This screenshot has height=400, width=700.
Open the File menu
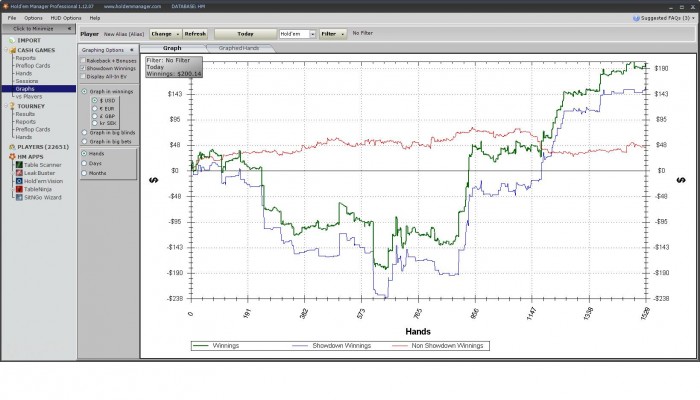coord(12,18)
